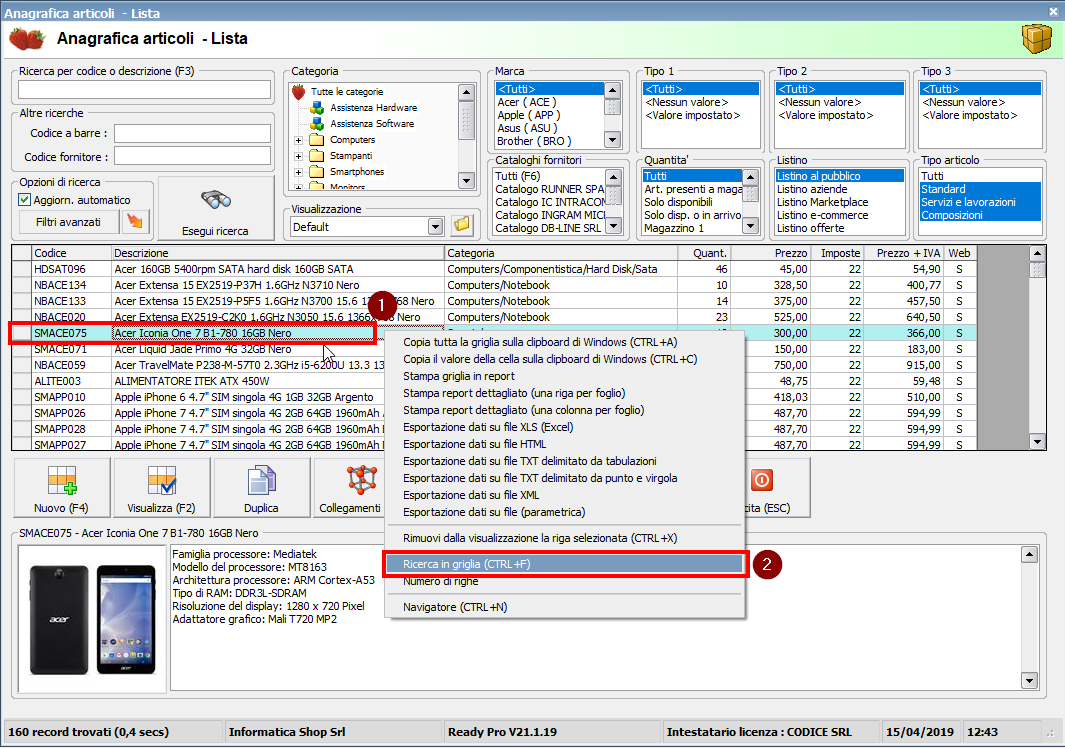Select the Assistenza Software category icon
Screen dimensions: 1065x748
tap(317, 124)
